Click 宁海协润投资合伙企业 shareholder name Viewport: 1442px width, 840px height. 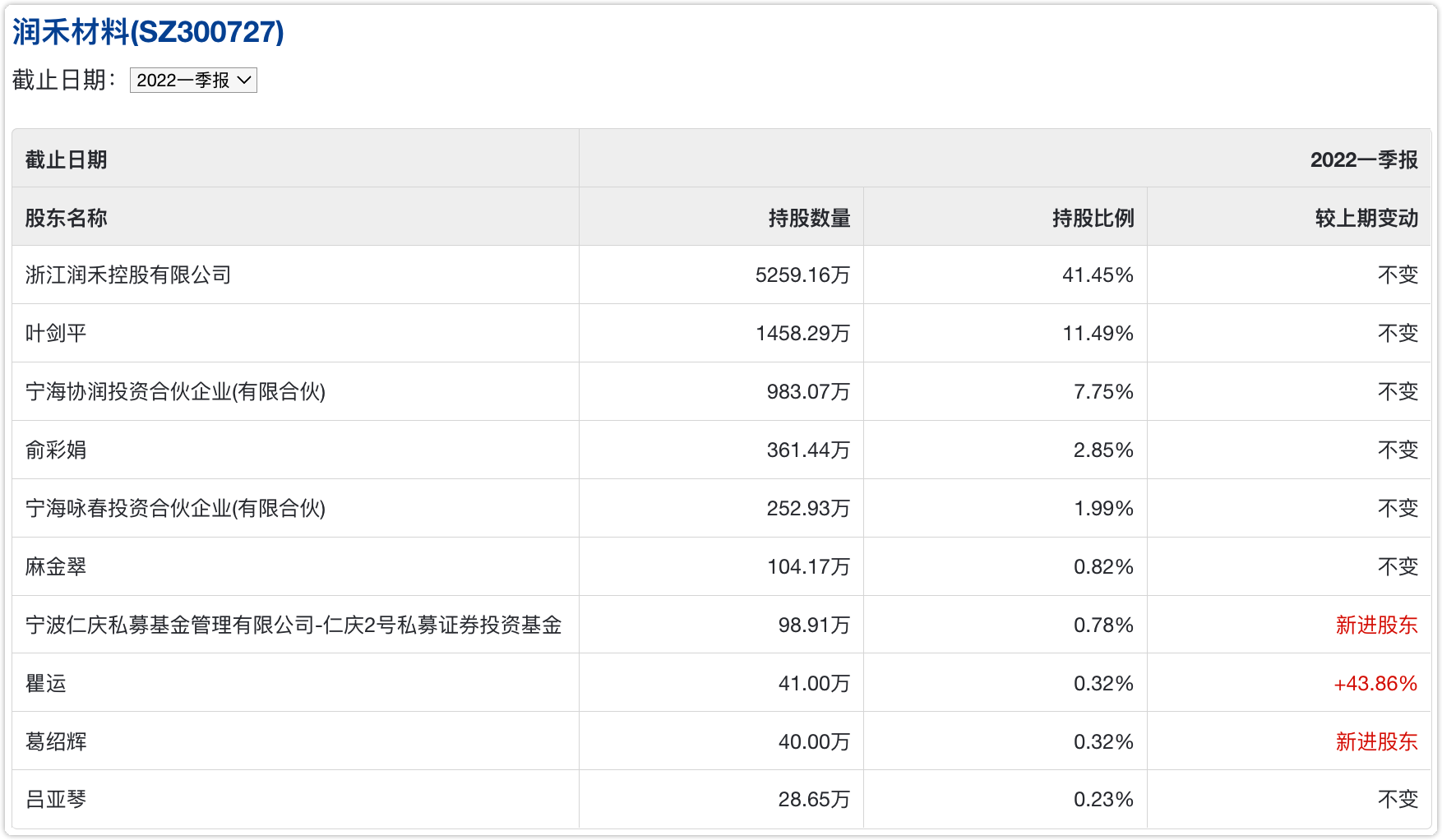[x=175, y=391]
